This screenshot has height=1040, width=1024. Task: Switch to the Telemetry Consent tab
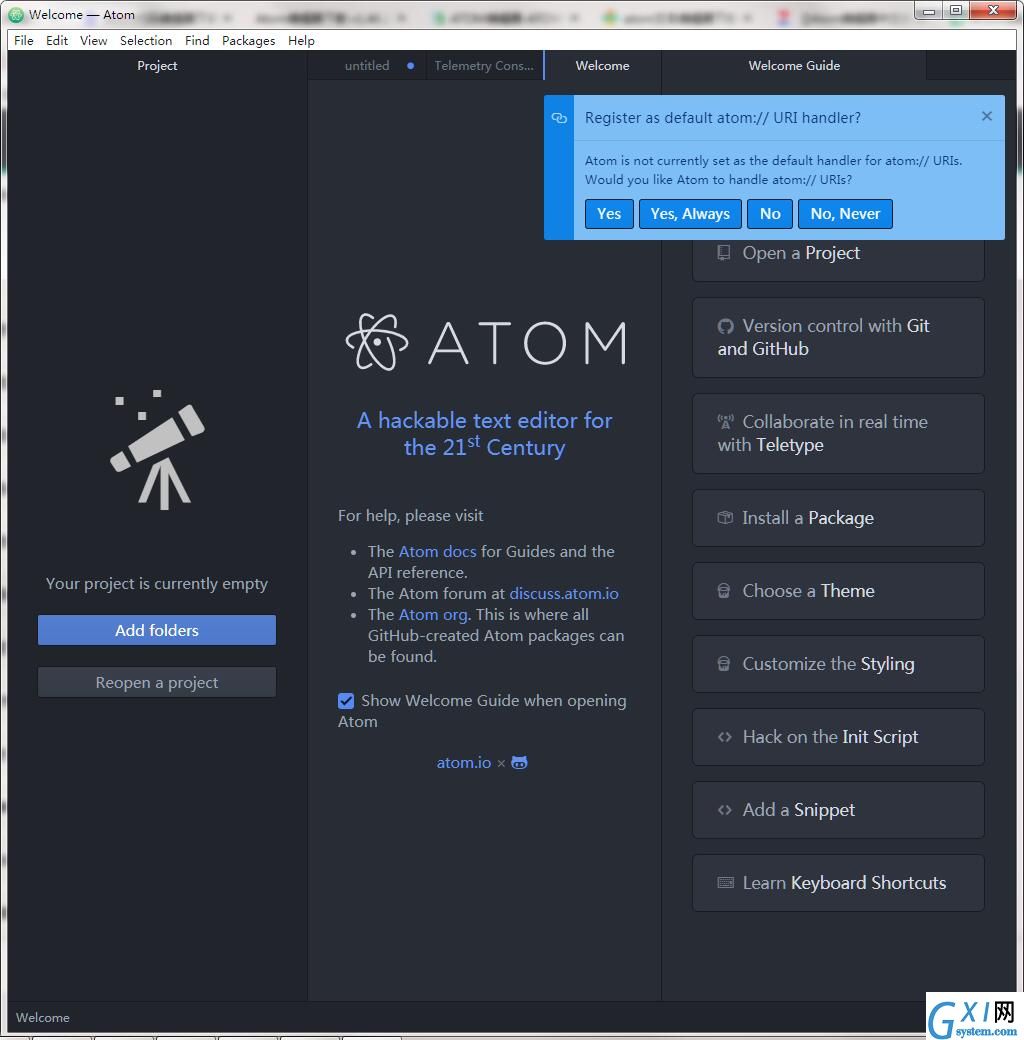point(484,66)
